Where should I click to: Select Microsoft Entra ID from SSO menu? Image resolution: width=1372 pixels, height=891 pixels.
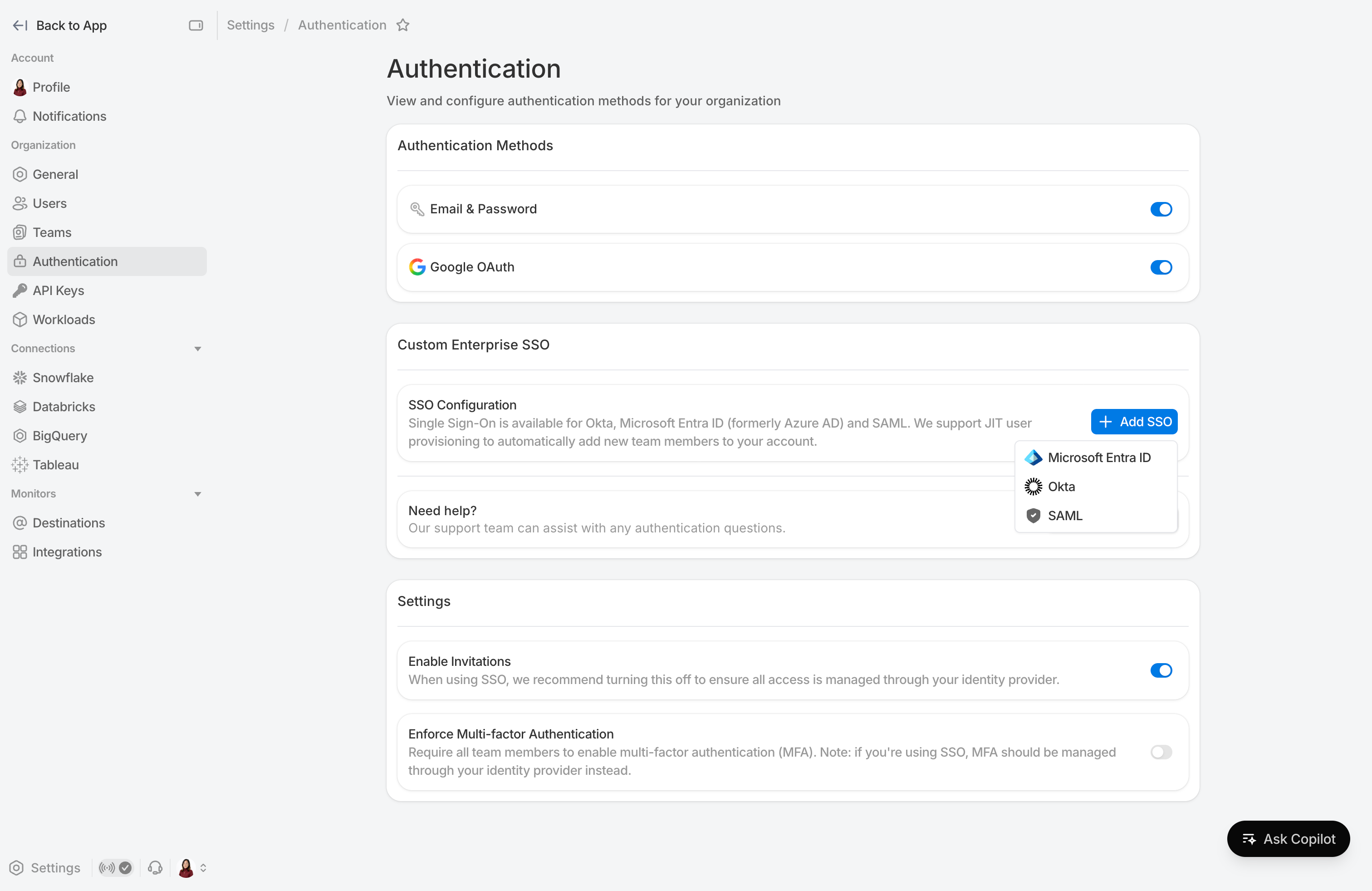point(1098,458)
